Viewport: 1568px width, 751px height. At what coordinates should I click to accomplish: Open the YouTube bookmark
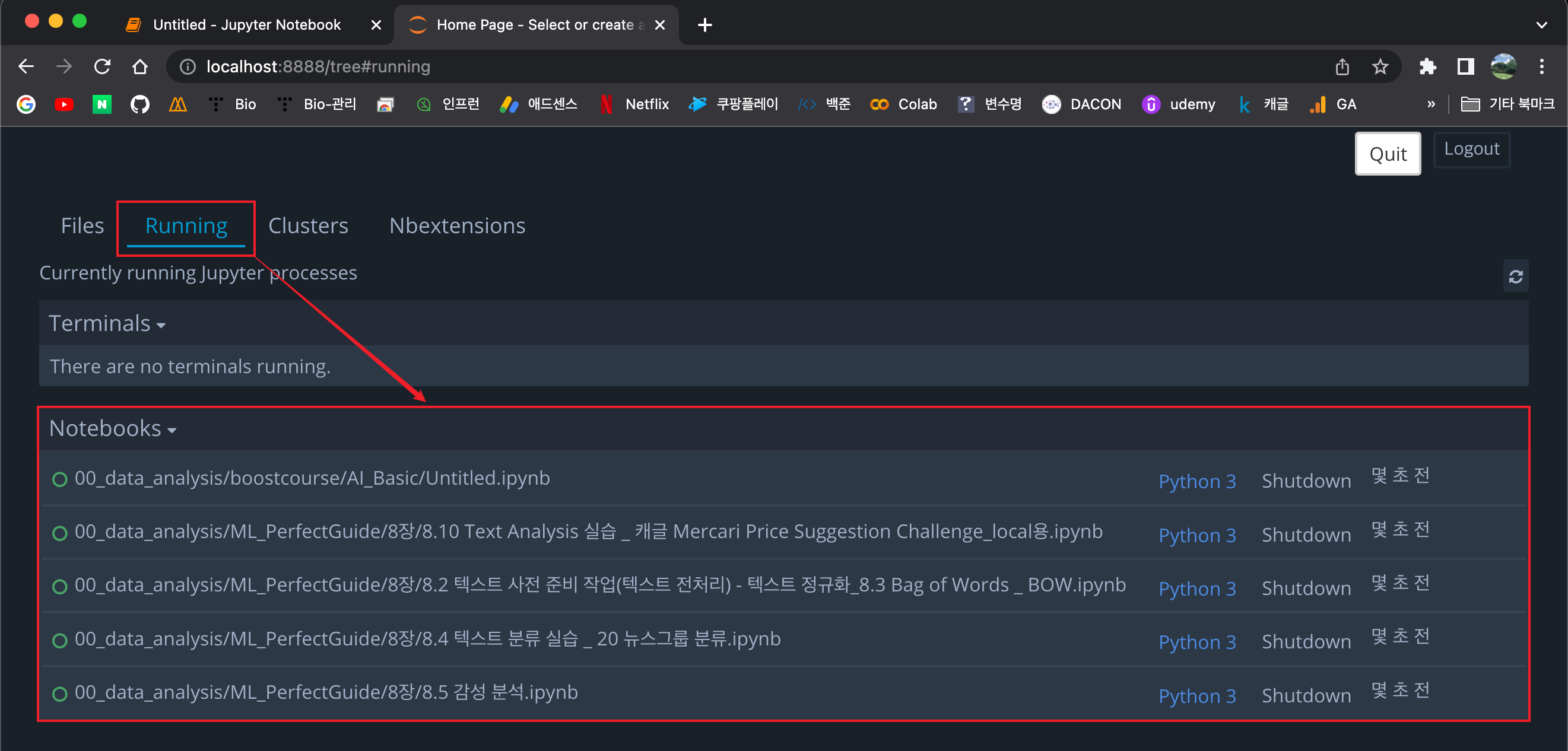click(x=64, y=104)
